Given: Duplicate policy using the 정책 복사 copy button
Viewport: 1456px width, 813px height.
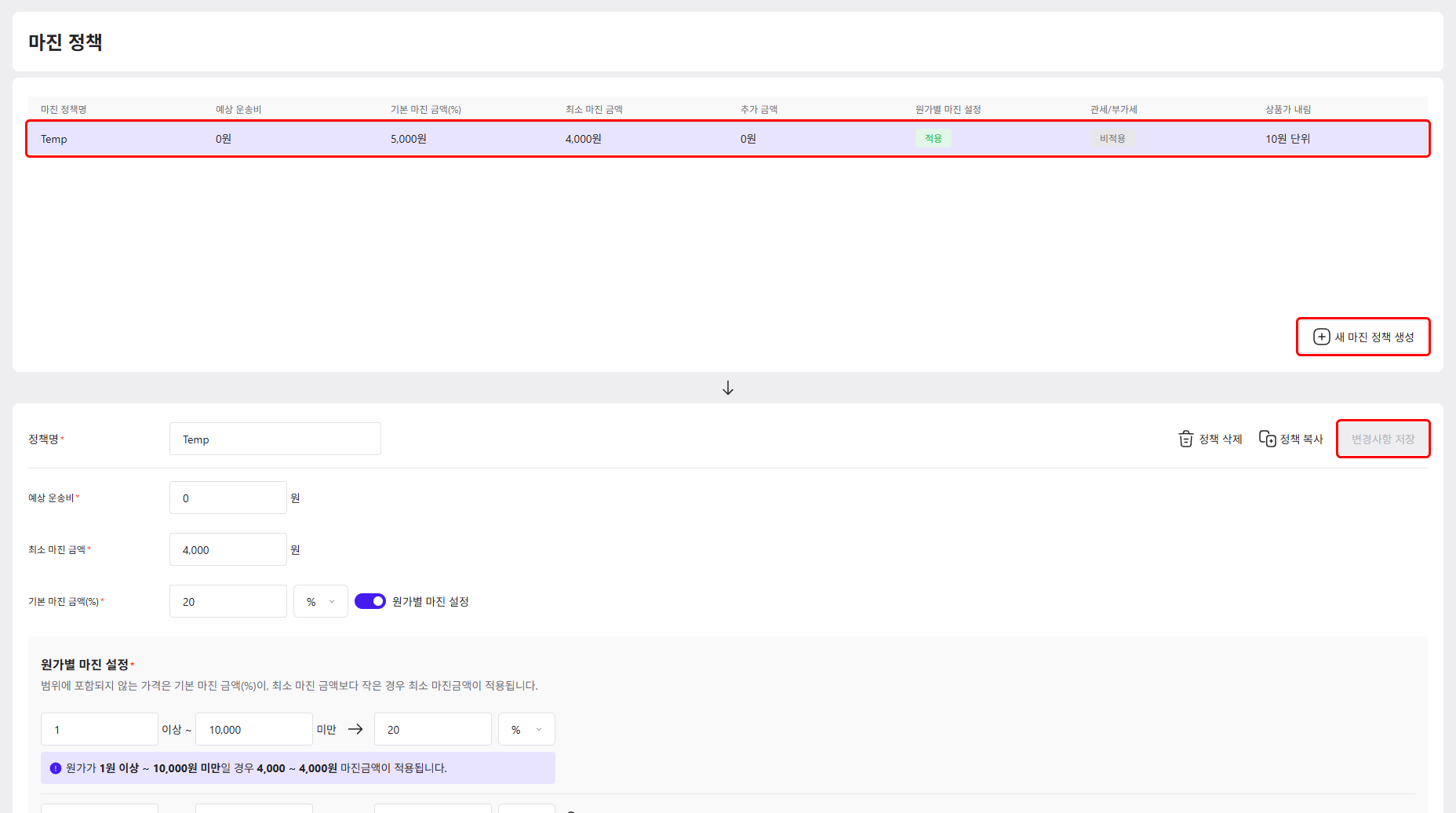Looking at the screenshot, I should click(1290, 439).
